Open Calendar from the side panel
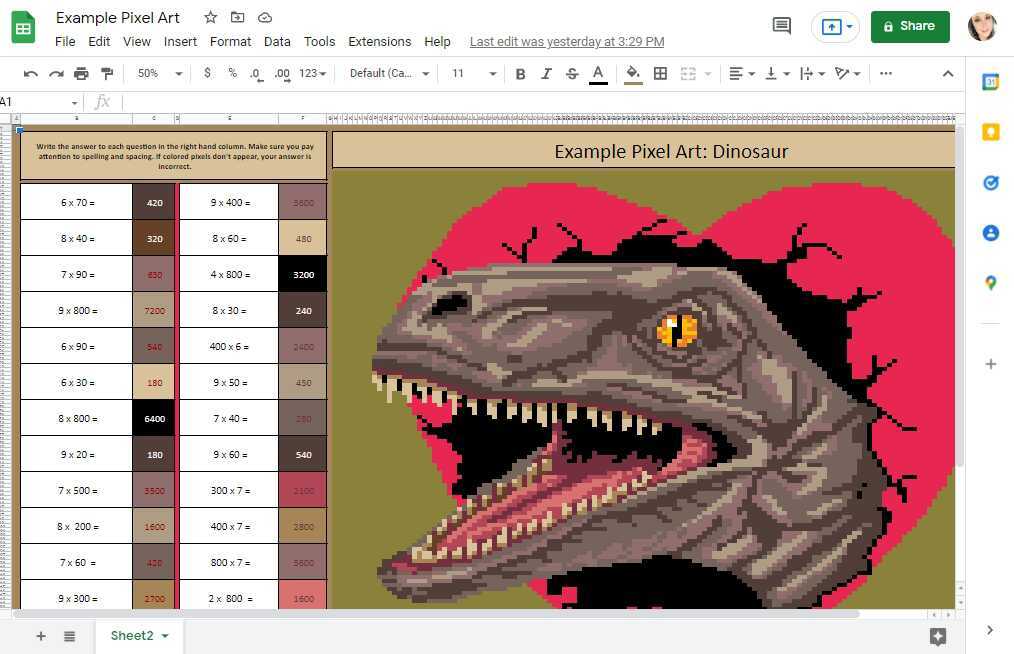 990,83
